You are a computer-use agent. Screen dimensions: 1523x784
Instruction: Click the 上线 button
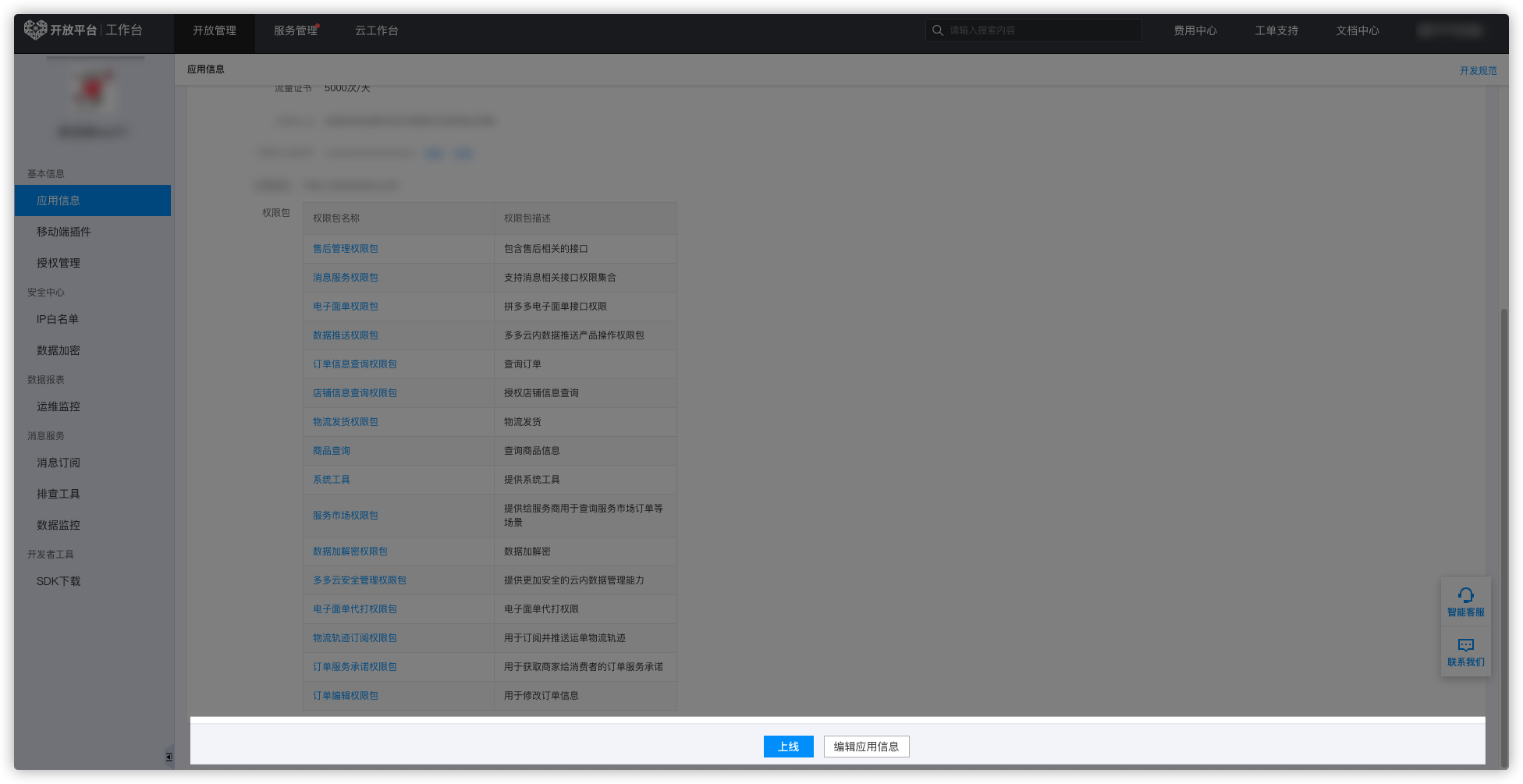click(788, 747)
